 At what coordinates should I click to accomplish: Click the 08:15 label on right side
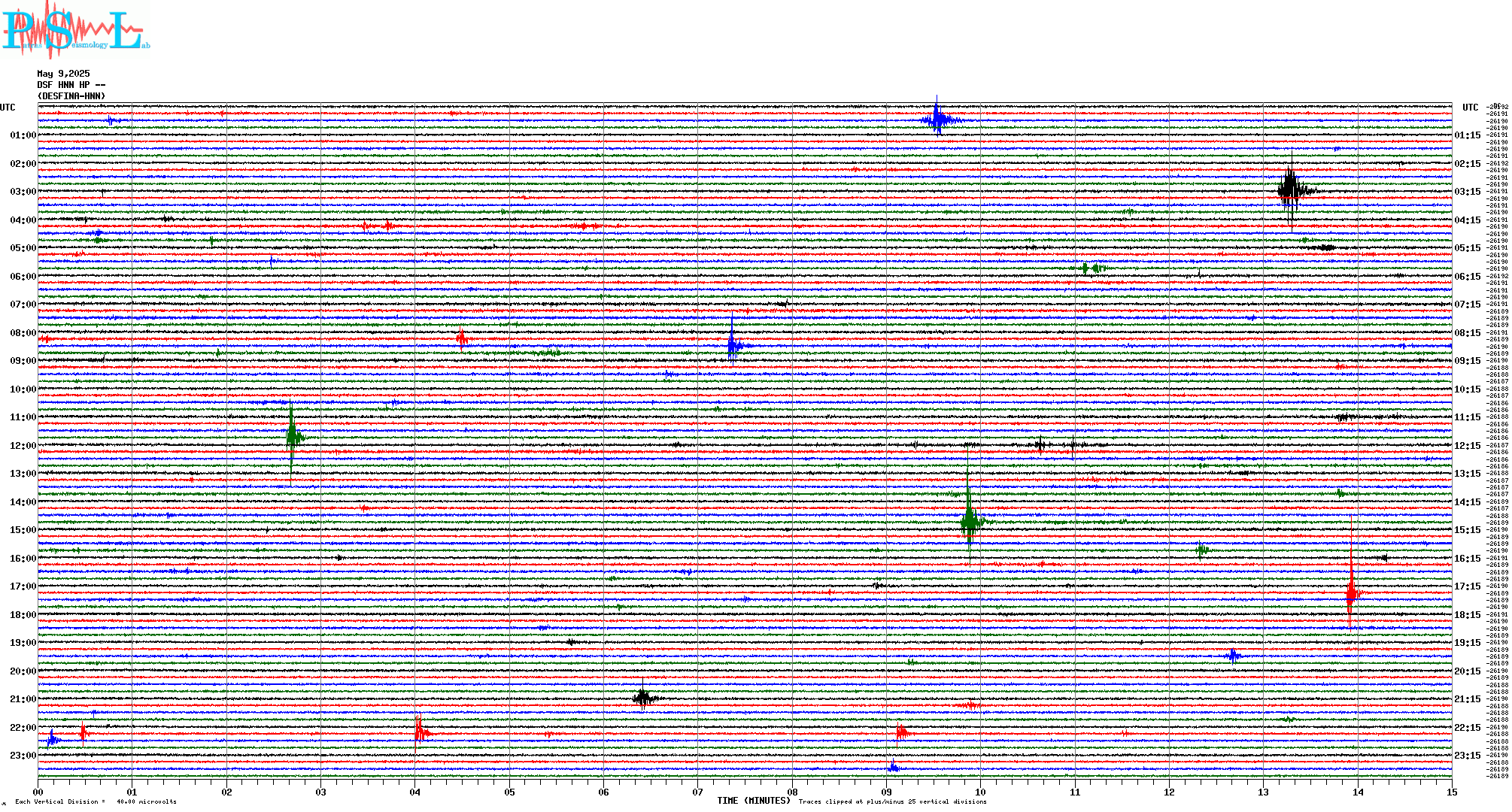(x=1467, y=333)
